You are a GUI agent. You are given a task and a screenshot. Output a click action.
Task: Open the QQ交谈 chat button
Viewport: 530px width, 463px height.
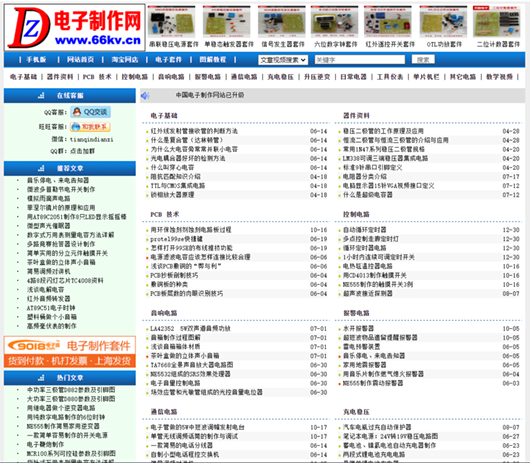[90, 112]
